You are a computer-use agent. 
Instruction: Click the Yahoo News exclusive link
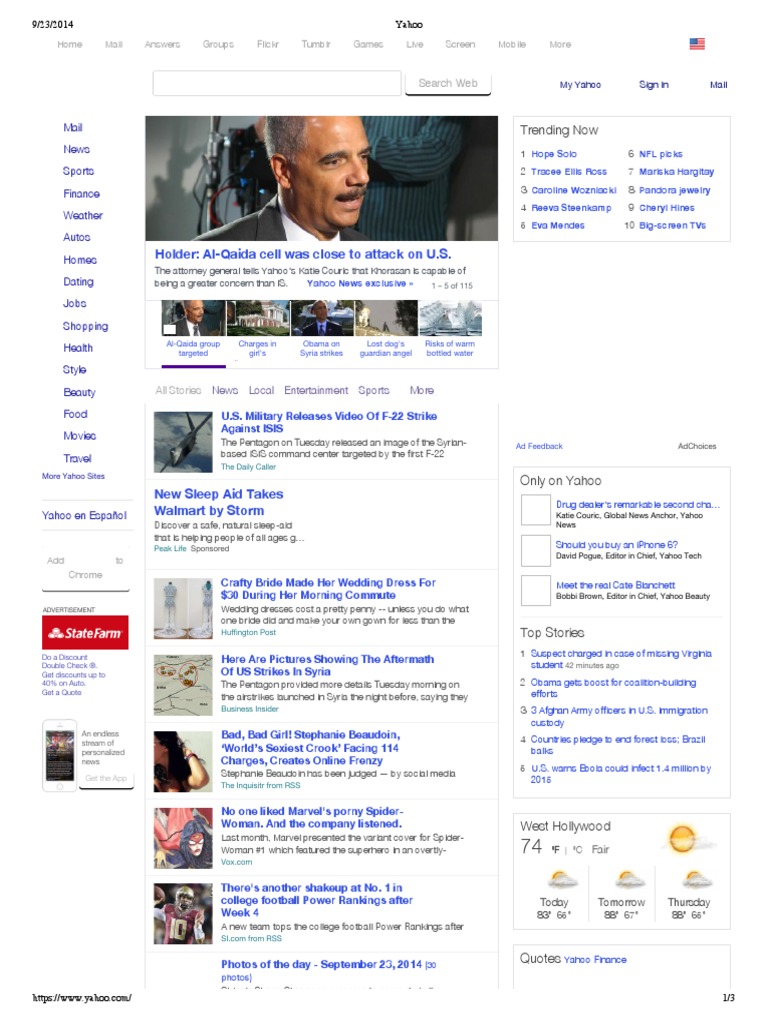360,283
